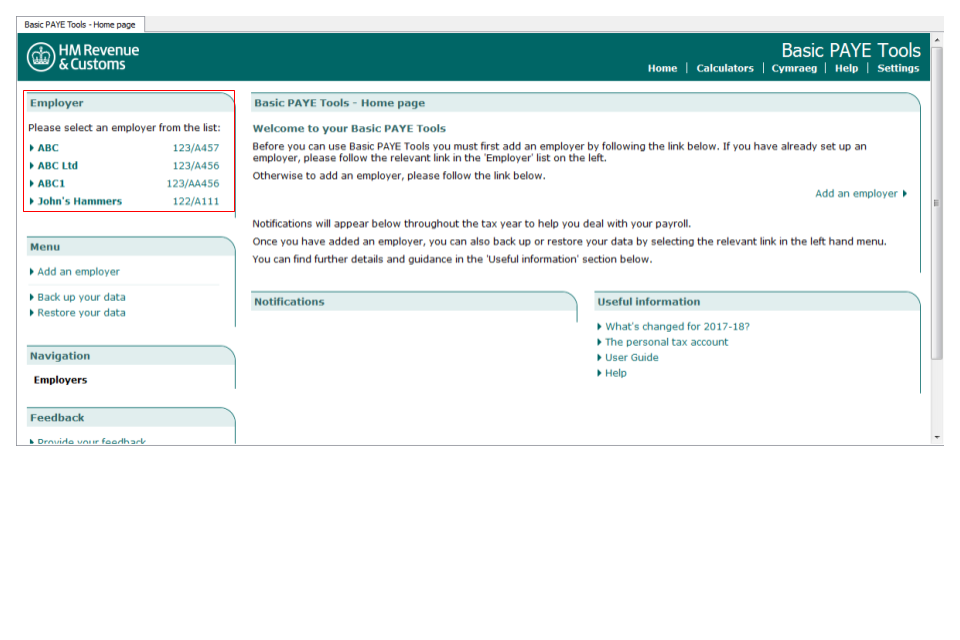Screen dimensions: 960x640
Task: Click the arrow icon next to John's Hammers
Action: 31,201
